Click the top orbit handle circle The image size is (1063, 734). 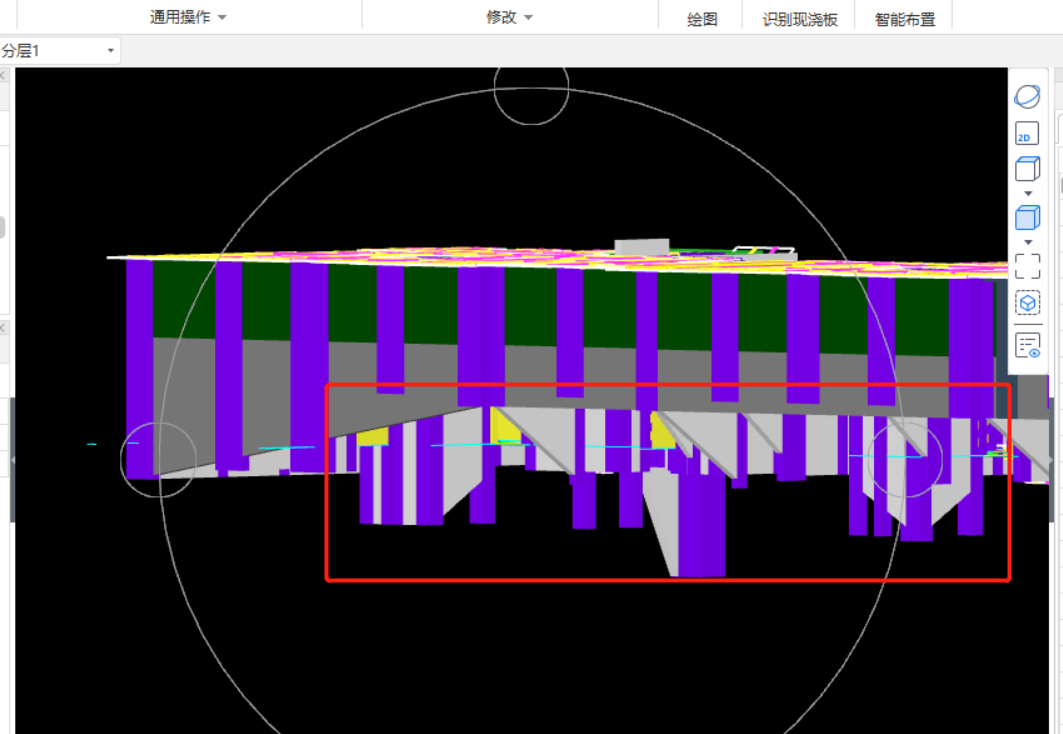(x=532, y=89)
